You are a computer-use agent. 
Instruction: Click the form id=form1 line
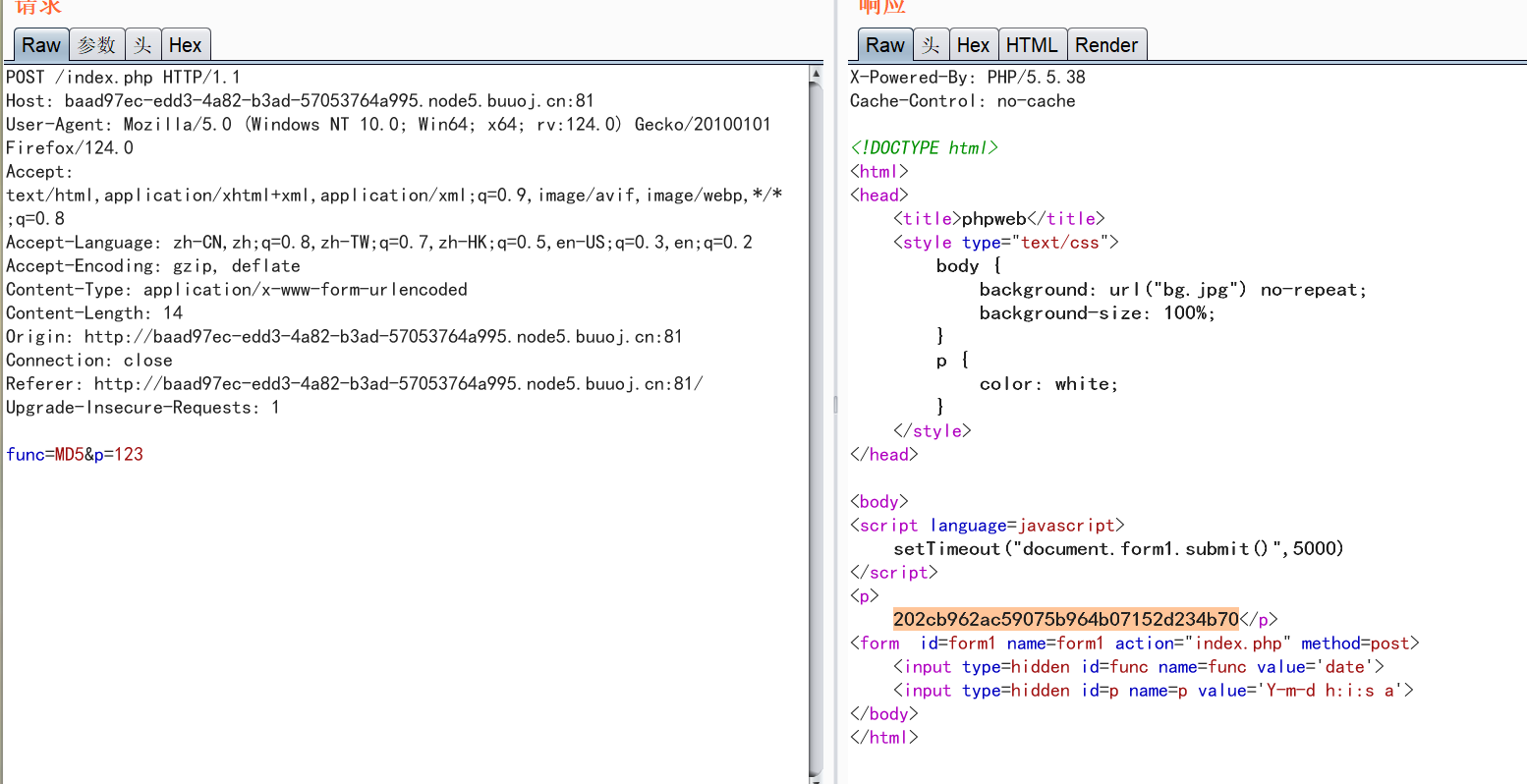point(1135,644)
